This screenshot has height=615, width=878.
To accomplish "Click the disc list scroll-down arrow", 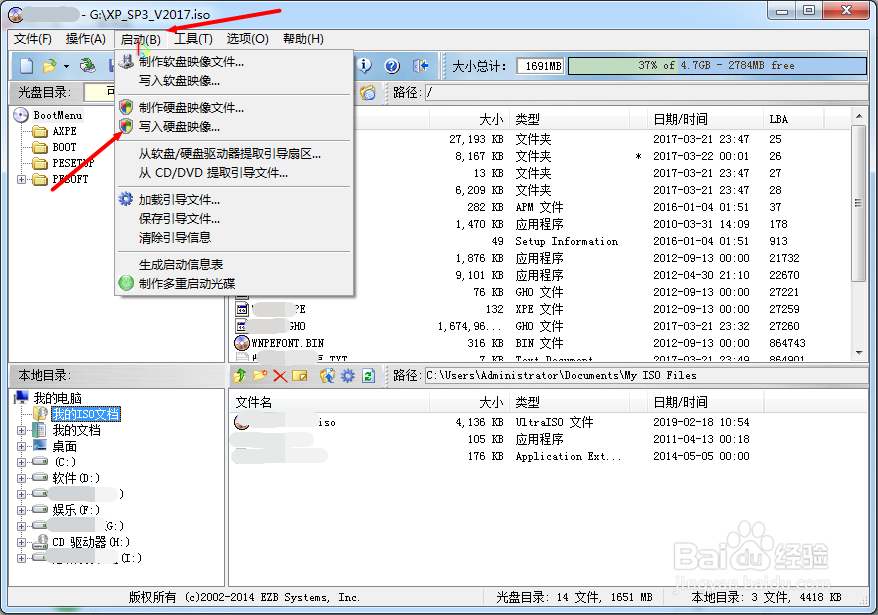I will click(858, 353).
